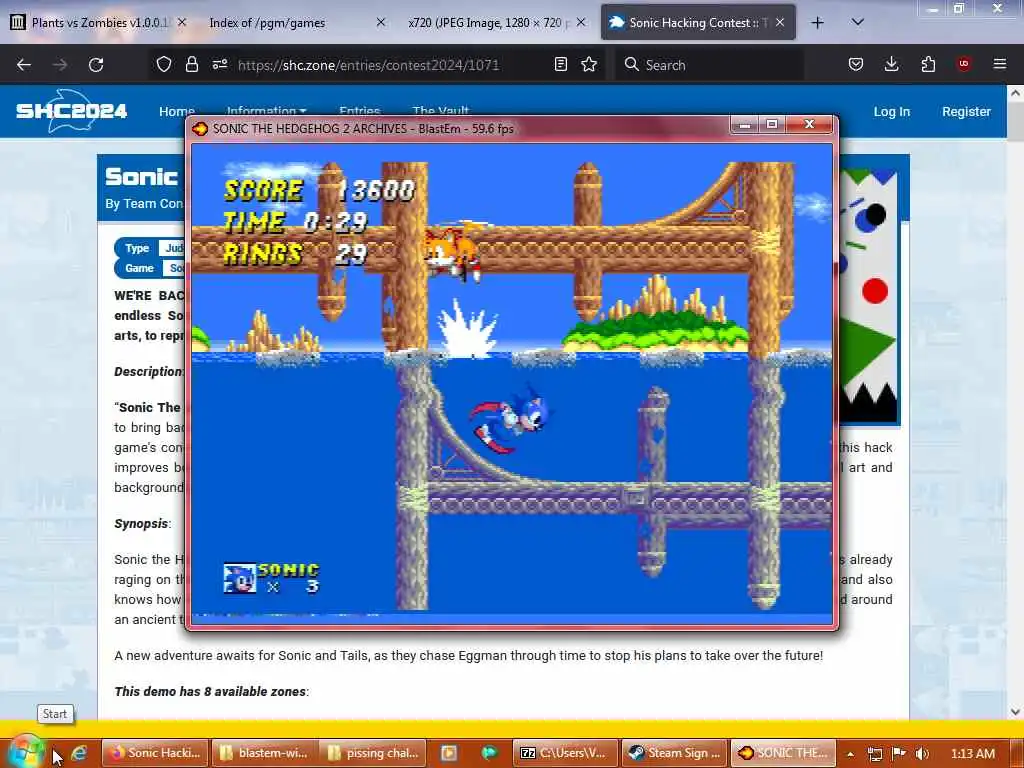Expand the Information dropdown menu
This screenshot has width=1024, height=768.
[x=266, y=111]
